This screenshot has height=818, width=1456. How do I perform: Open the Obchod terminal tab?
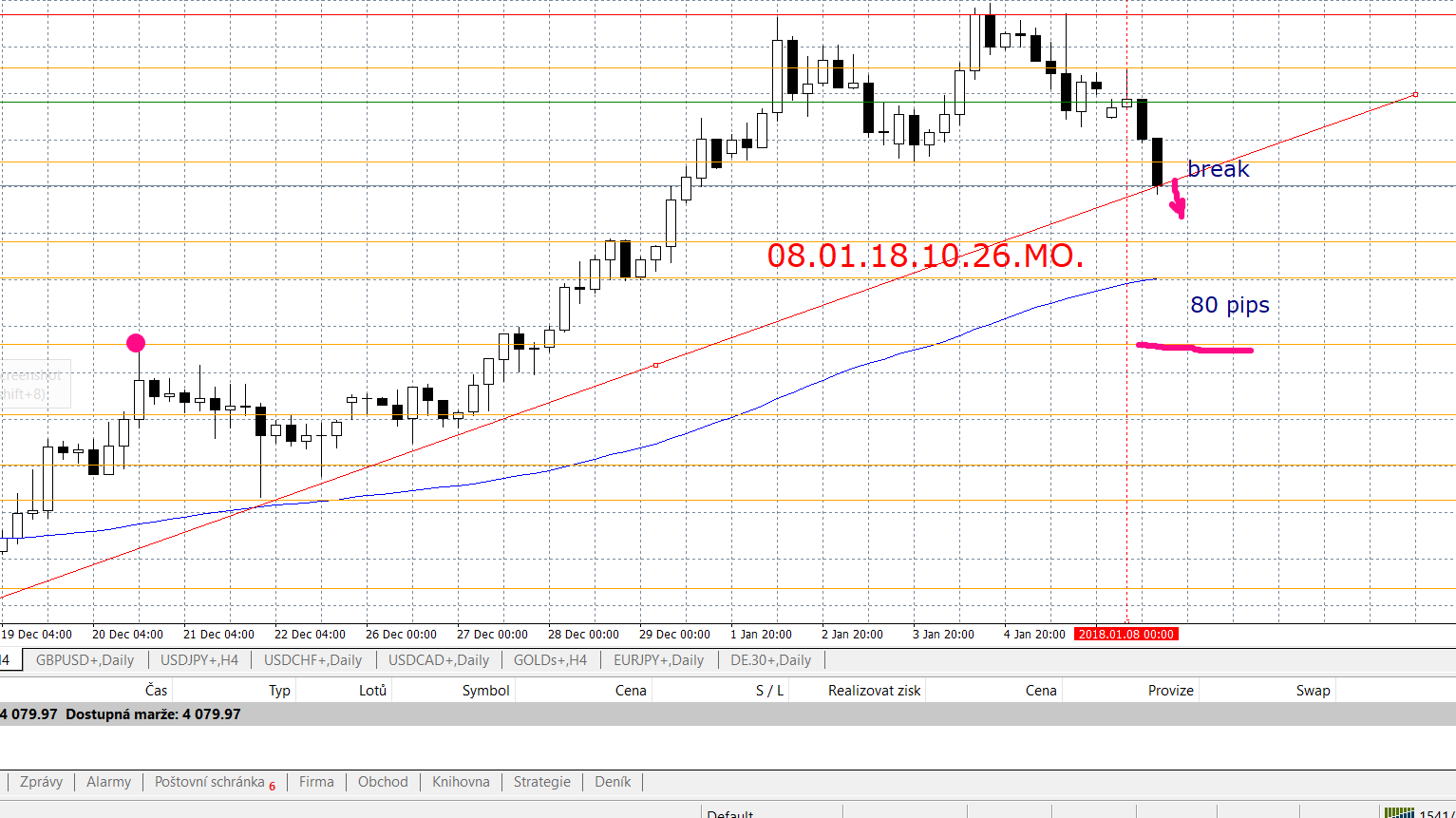(x=383, y=782)
